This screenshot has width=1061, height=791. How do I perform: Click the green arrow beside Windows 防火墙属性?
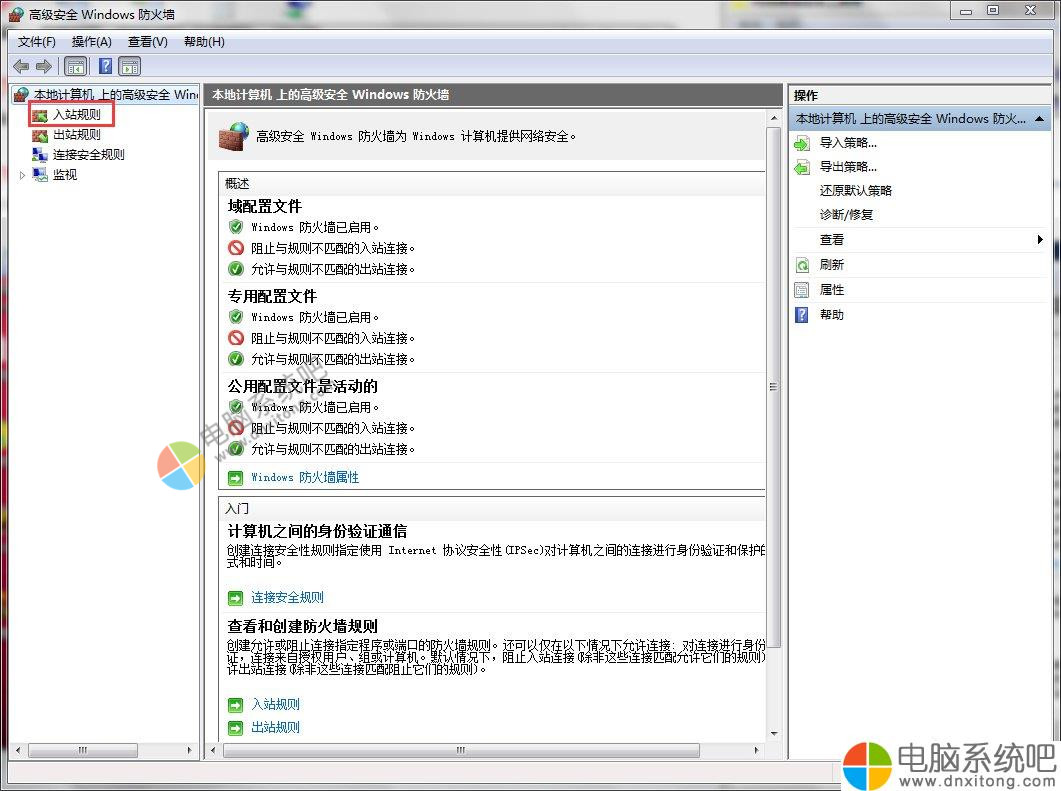tap(235, 478)
